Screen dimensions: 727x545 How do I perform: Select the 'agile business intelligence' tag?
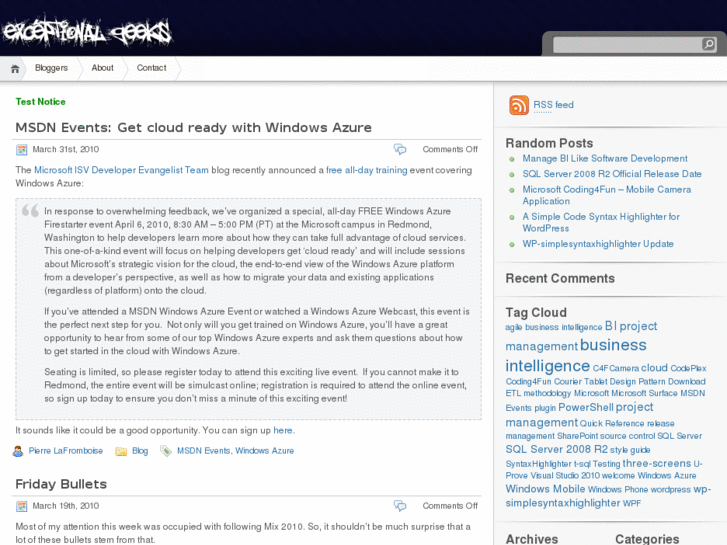tap(554, 327)
